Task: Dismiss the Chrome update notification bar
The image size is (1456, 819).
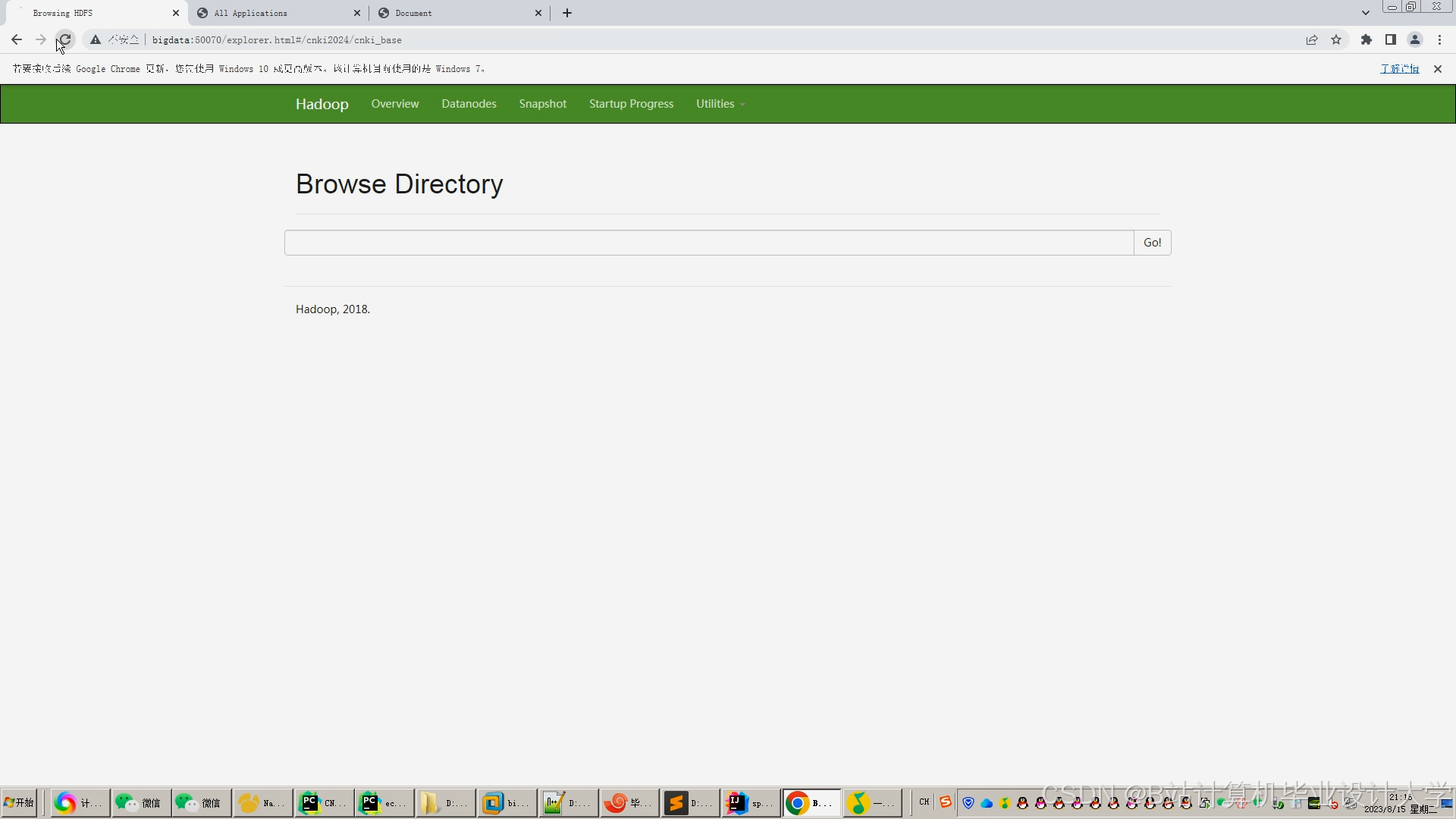Action: click(x=1437, y=69)
